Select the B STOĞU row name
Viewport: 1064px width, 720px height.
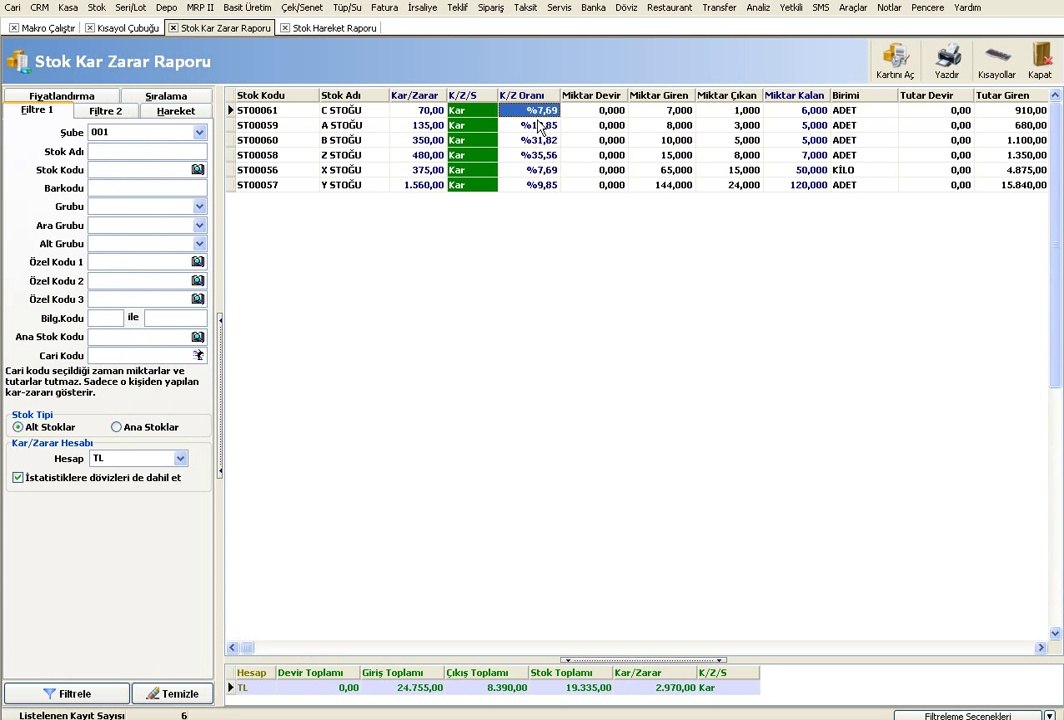click(341, 140)
